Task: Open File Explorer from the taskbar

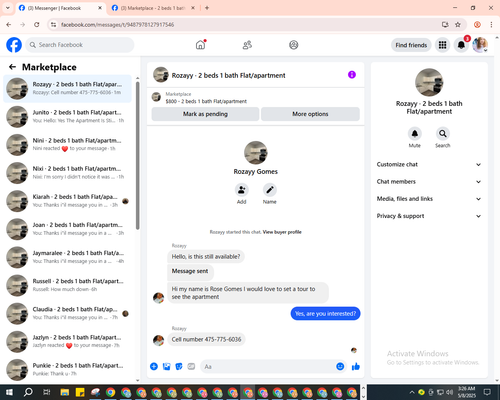Action: (64, 392)
